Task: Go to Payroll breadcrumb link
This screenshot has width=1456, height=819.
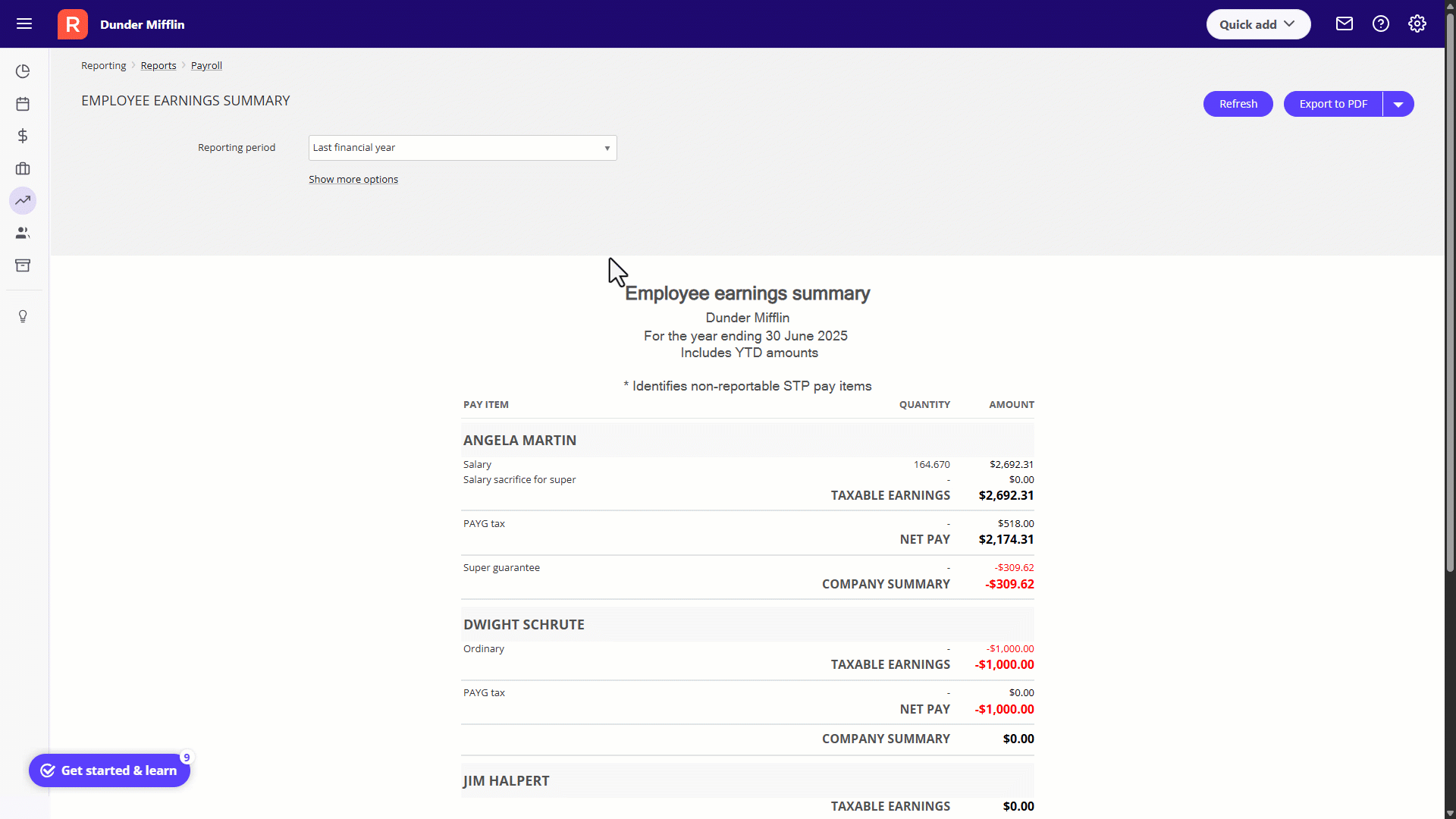Action: tap(206, 66)
